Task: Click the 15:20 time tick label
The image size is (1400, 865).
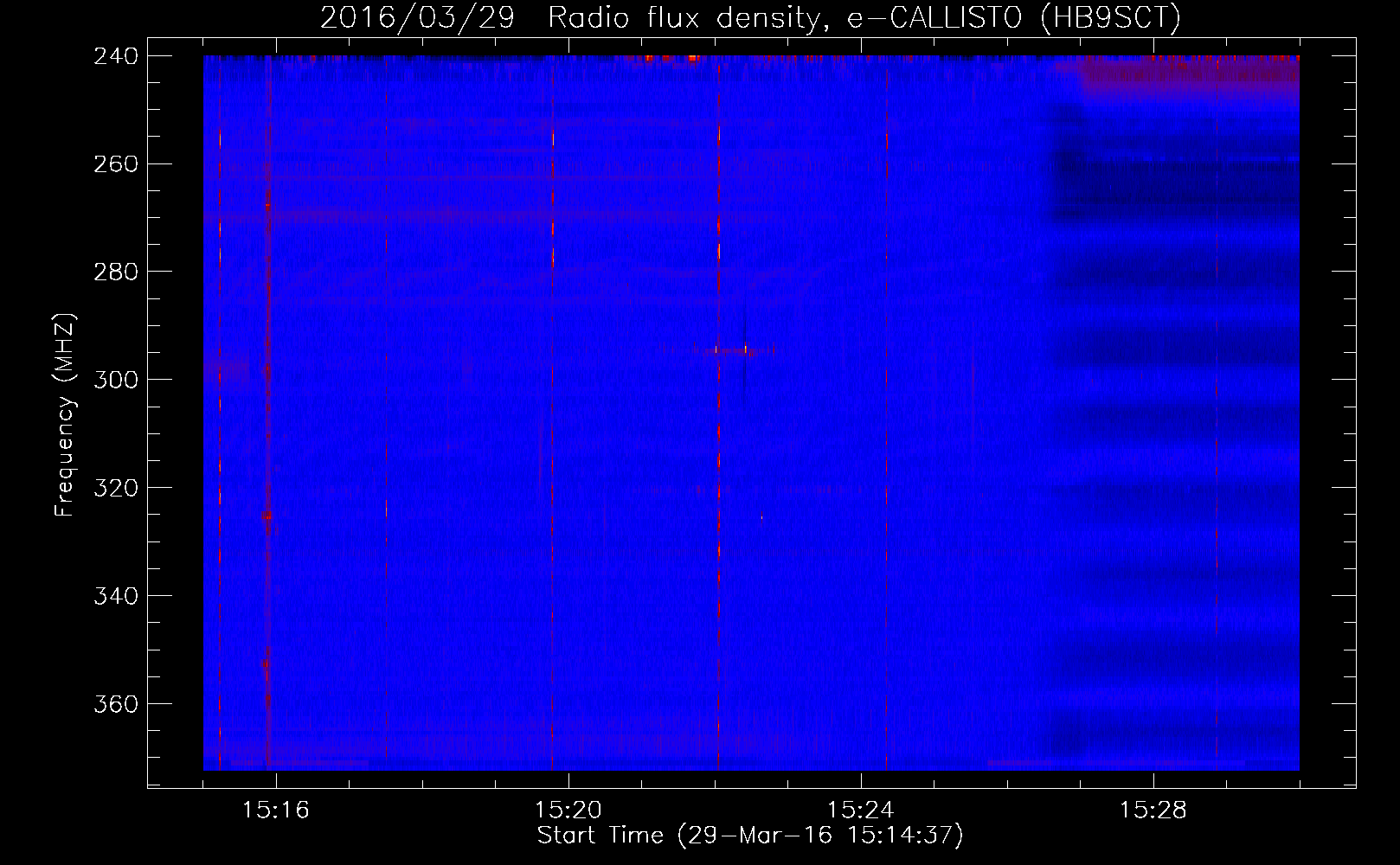Action: tap(568, 811)
